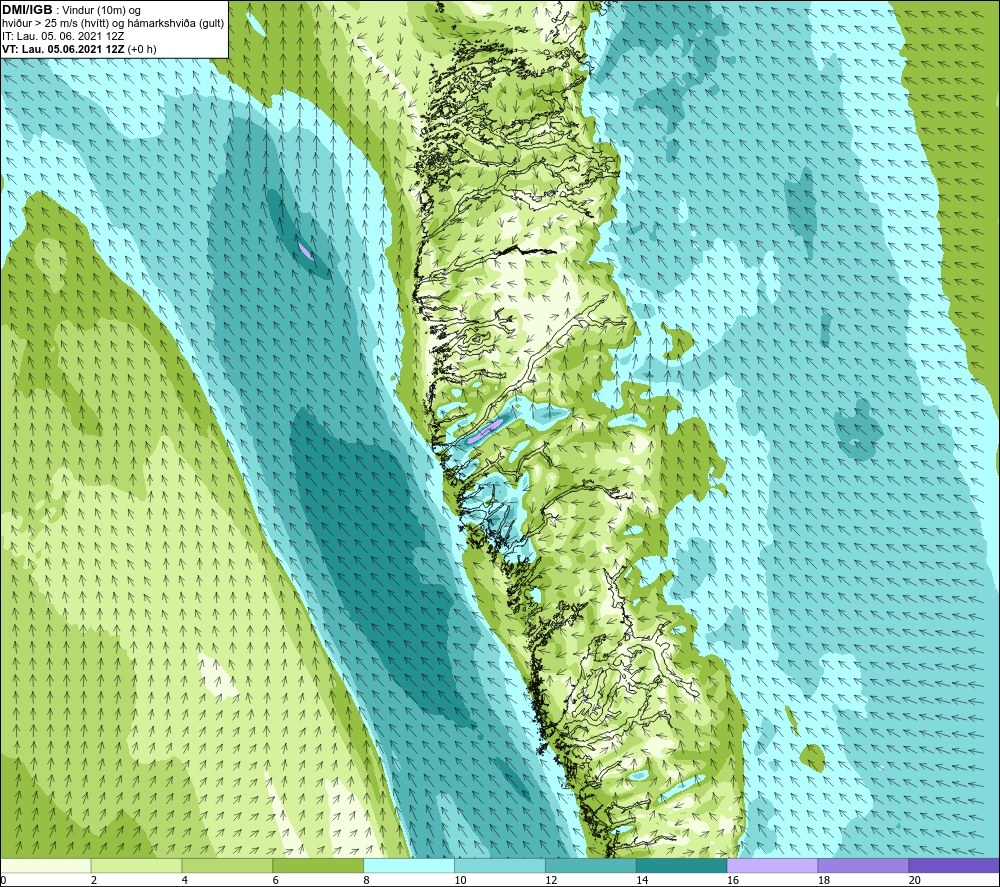The height and width of the screenshot is (887, 1000).
Task: Click the light purple 16–18 m/s legend swatch
Action: tap(772, 865)
